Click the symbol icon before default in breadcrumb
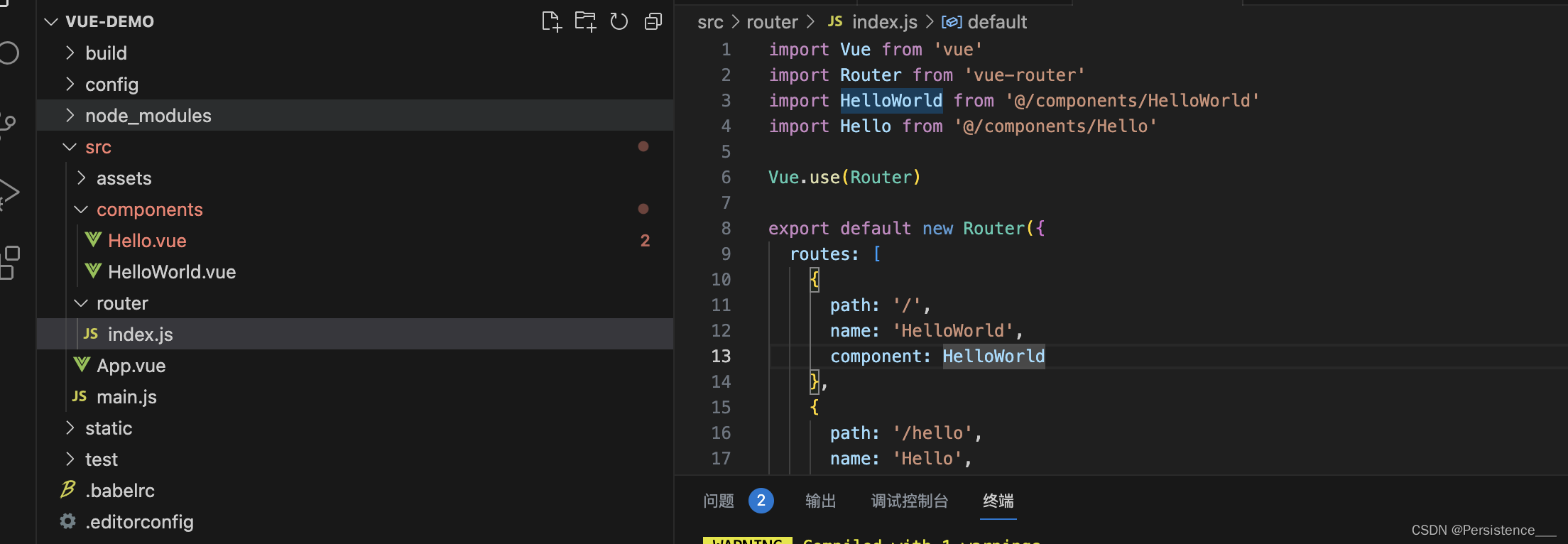The image size is (1568, 544). click(952, 22)
